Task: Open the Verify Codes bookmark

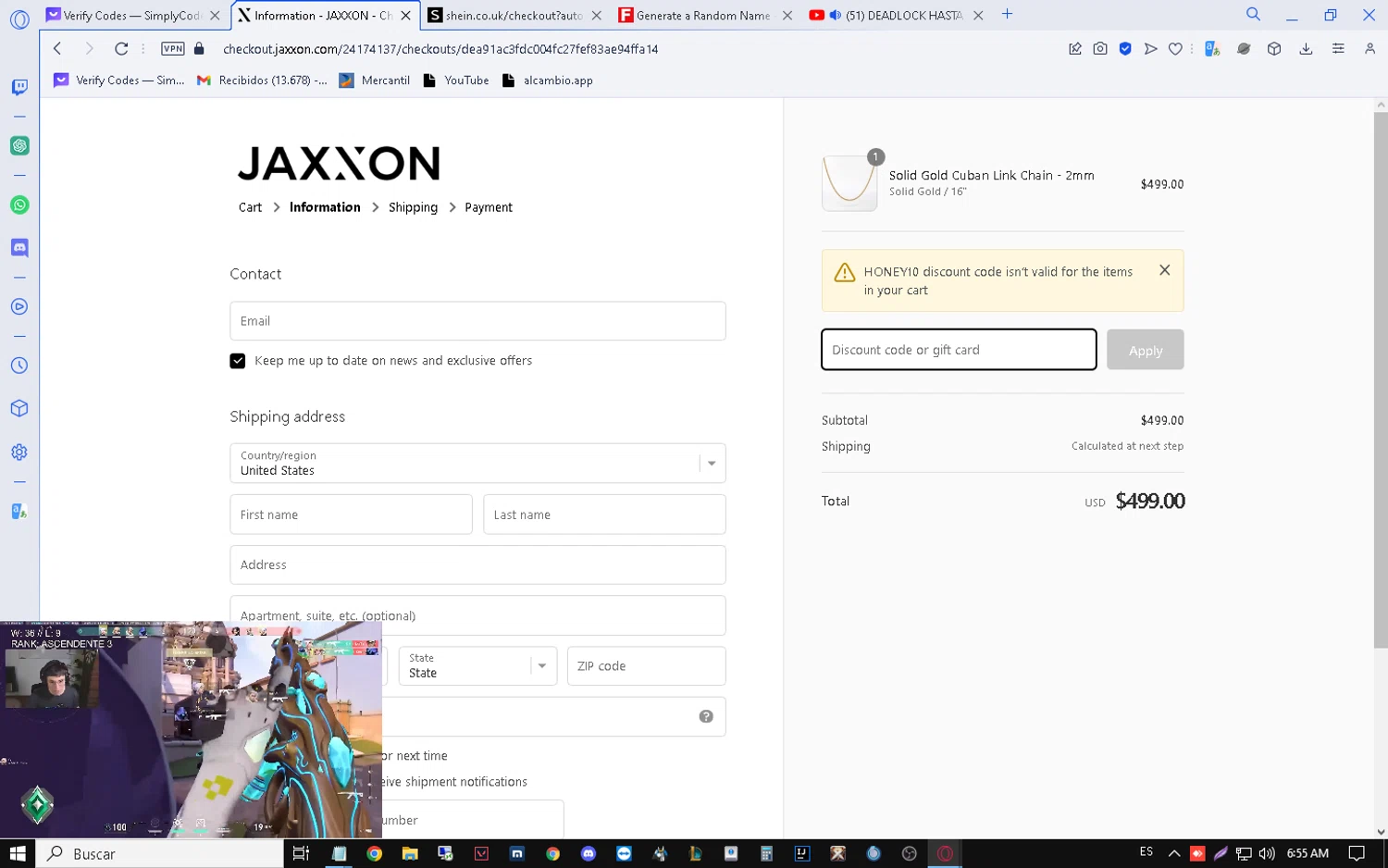Action: point(119,81)
